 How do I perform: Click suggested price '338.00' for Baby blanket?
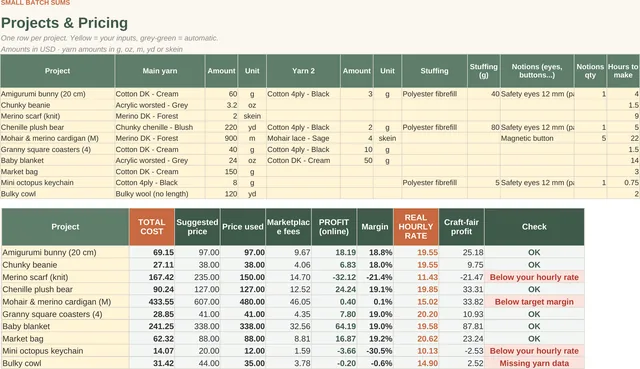click(x=198, y=327)
